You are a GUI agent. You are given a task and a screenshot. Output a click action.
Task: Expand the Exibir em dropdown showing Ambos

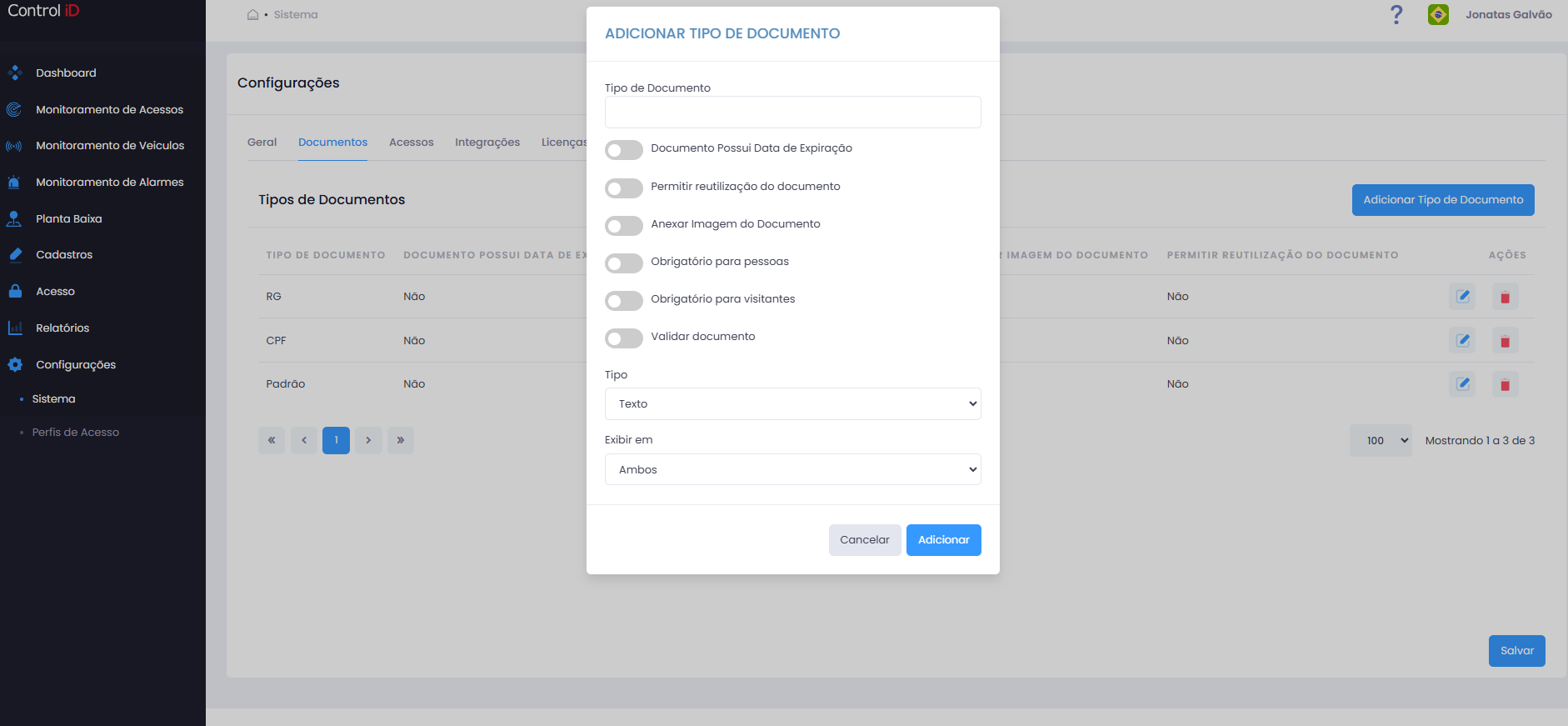point(792,469)
